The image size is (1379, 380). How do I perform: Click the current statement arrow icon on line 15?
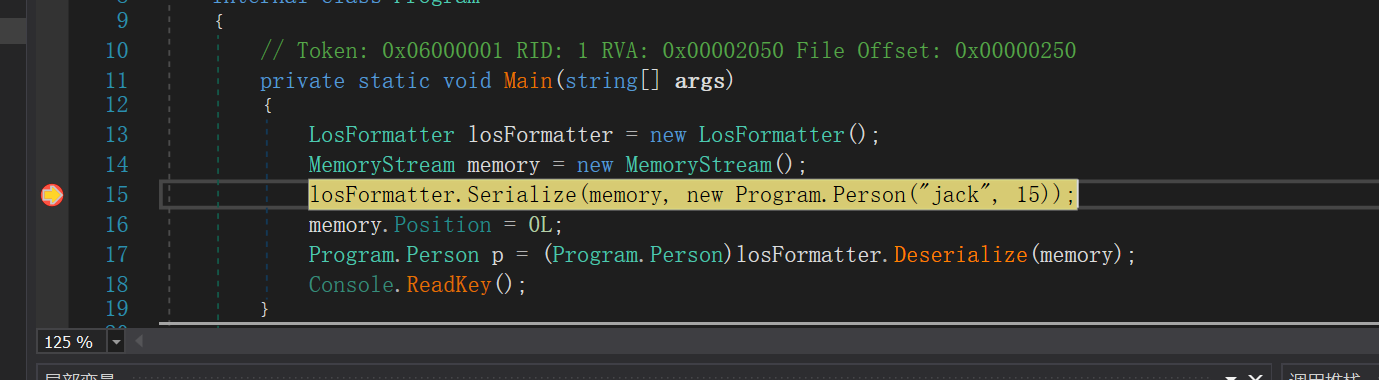click(52, 195)
